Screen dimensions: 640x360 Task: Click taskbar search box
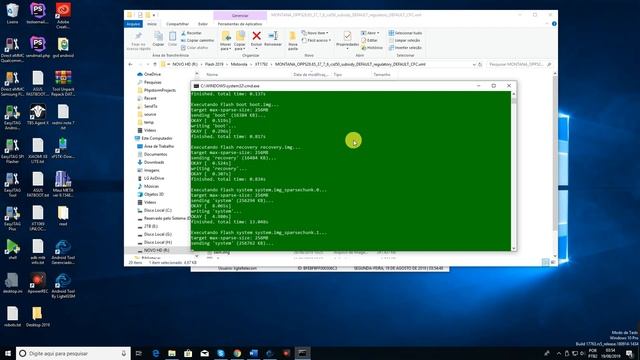[73, 353]
